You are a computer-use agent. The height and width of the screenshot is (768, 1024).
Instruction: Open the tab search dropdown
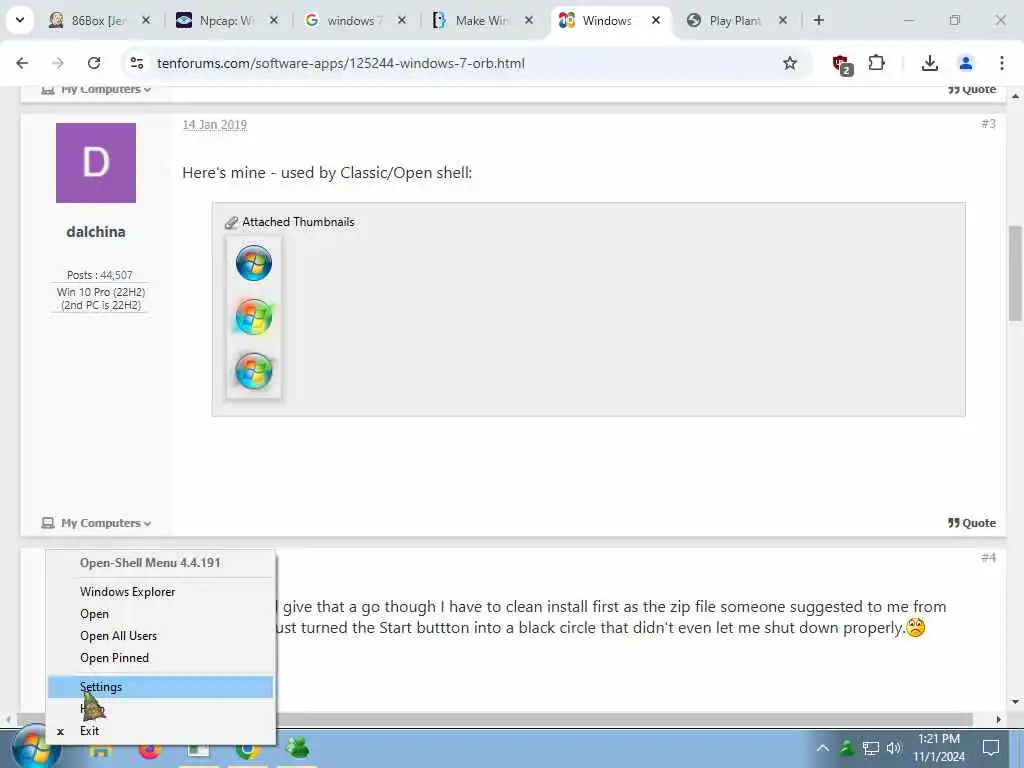click(20, 20)
